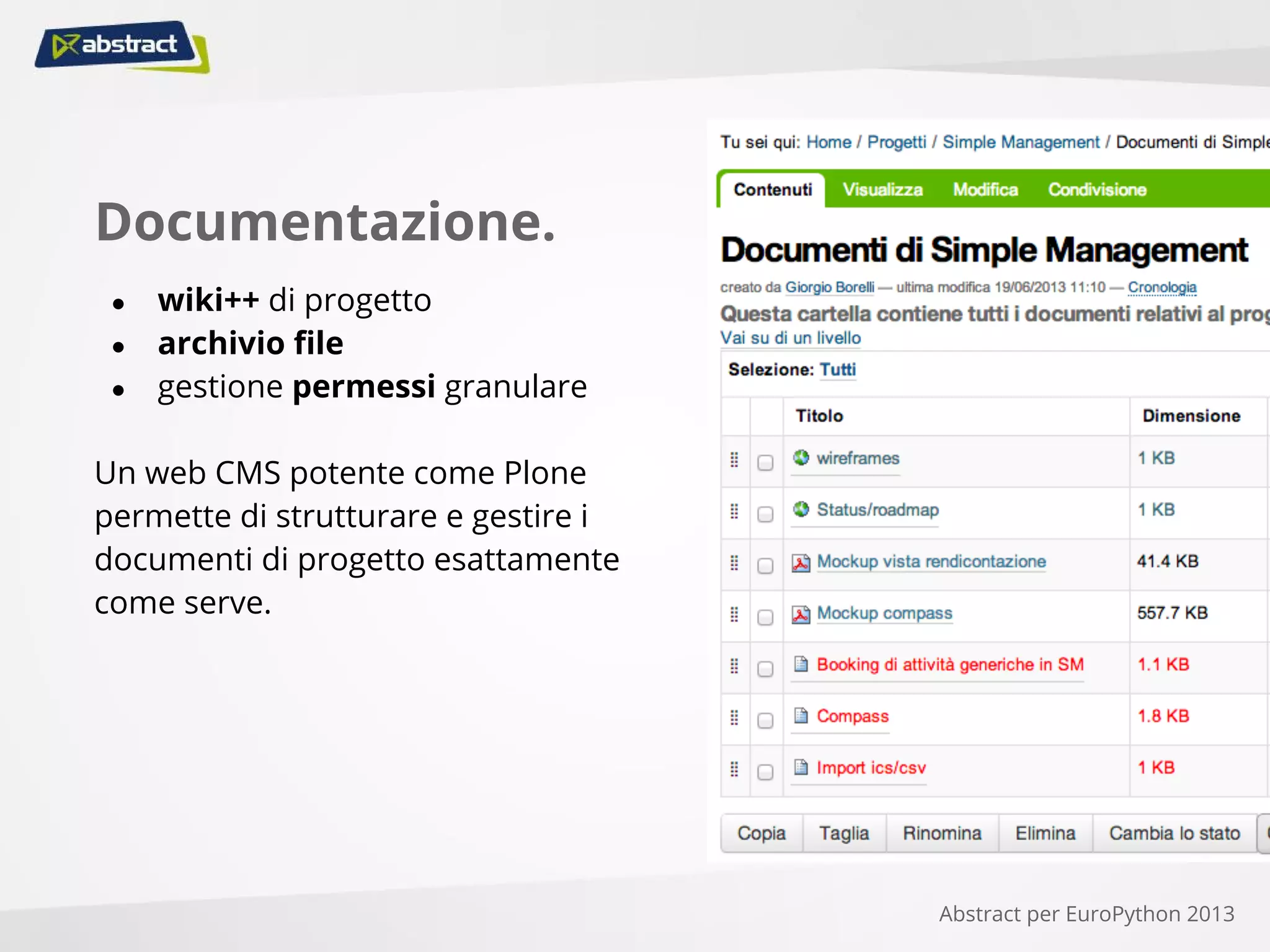The width and height of the screenshot is (1270, 952).
Task: Select Mockup vista rendicontazione checkbox
Action: (x=766, y=566)
